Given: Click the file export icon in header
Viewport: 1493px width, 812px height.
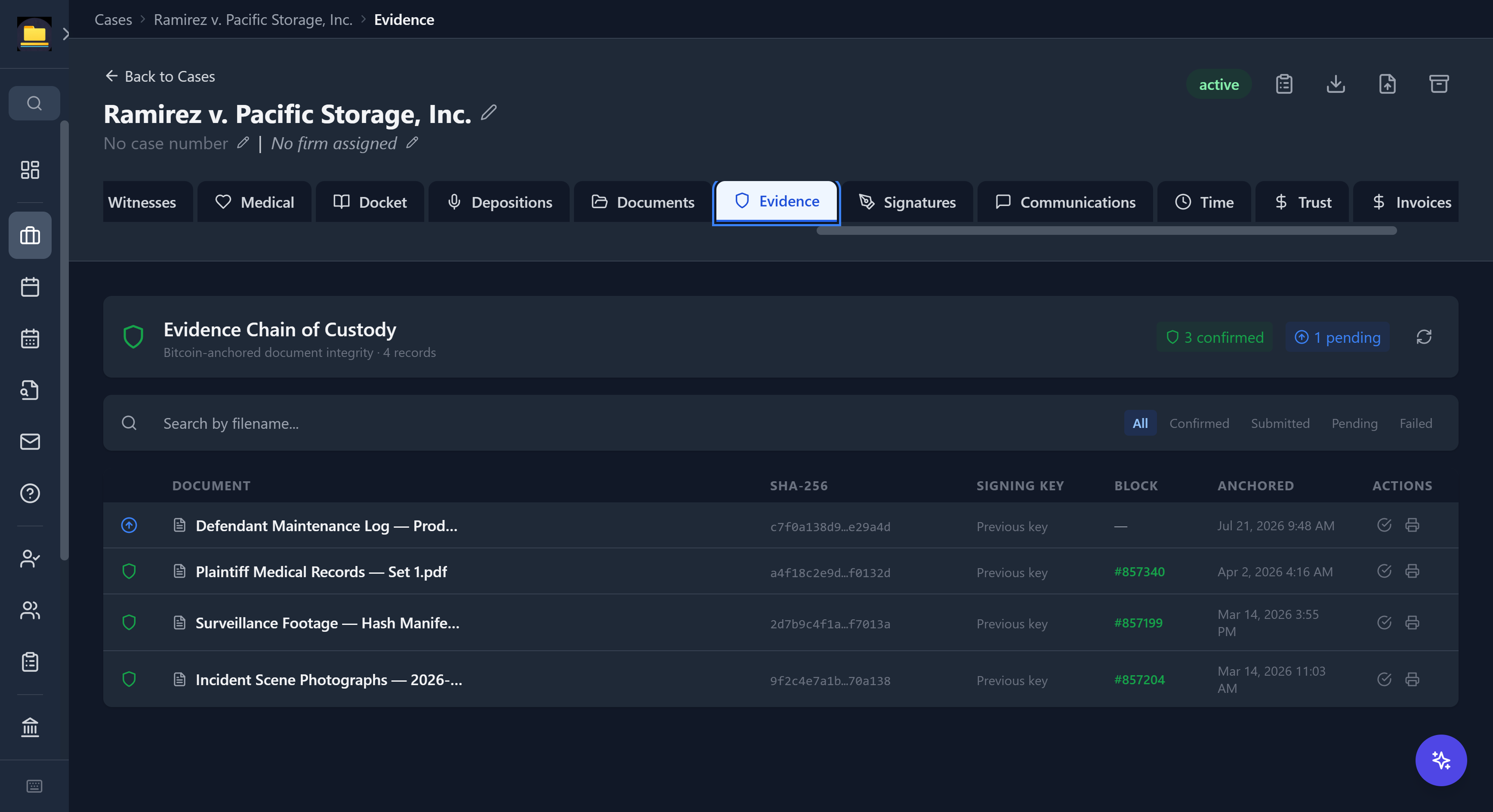Looking at the screenshot, I should pyautogui.click(x=1388, y=85).
